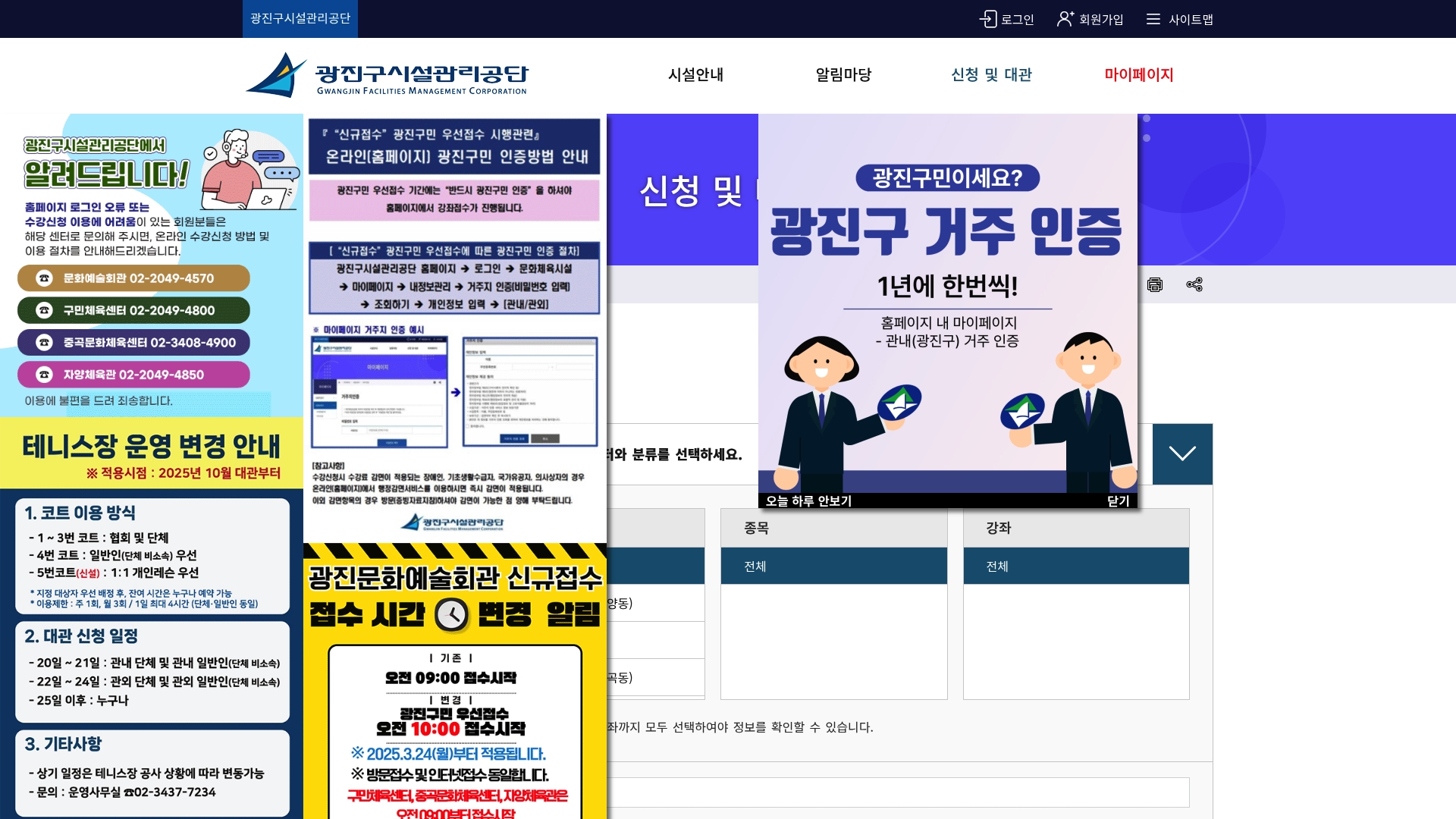The height and width of the screenshot is (819, 1456).
Task: Click 오늘 하루 안보기 on residency popup
Action: pos(808,500)
